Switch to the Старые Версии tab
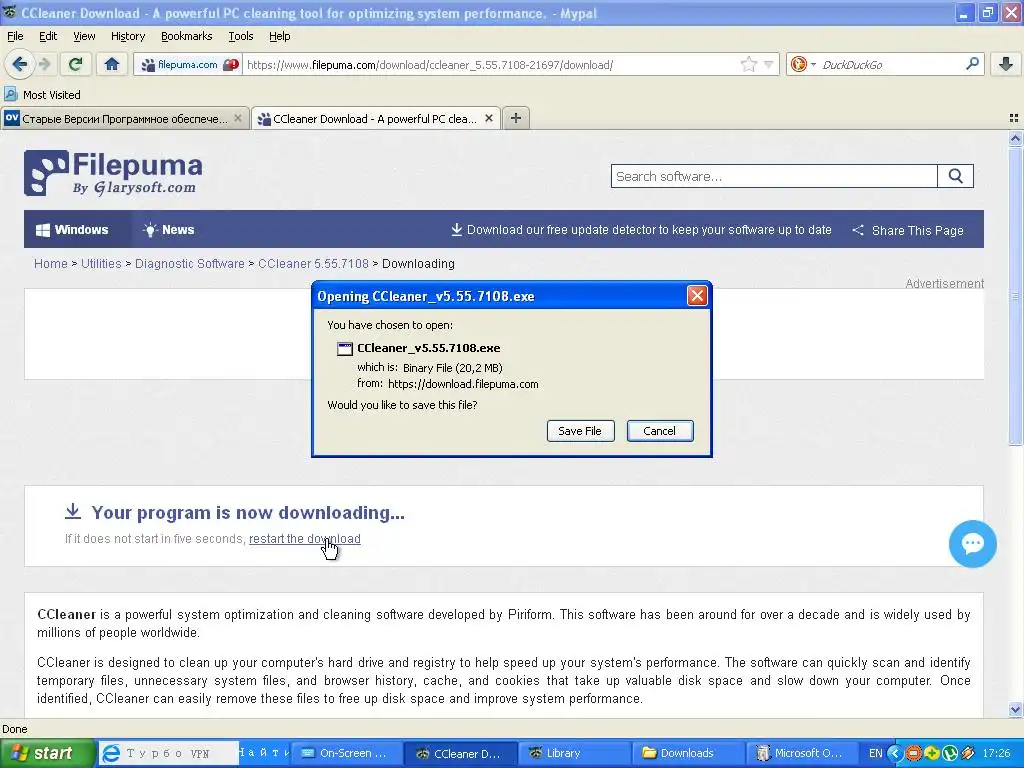Image resolution: width=1024 pixels, height=768 pixels. [125, 118]
